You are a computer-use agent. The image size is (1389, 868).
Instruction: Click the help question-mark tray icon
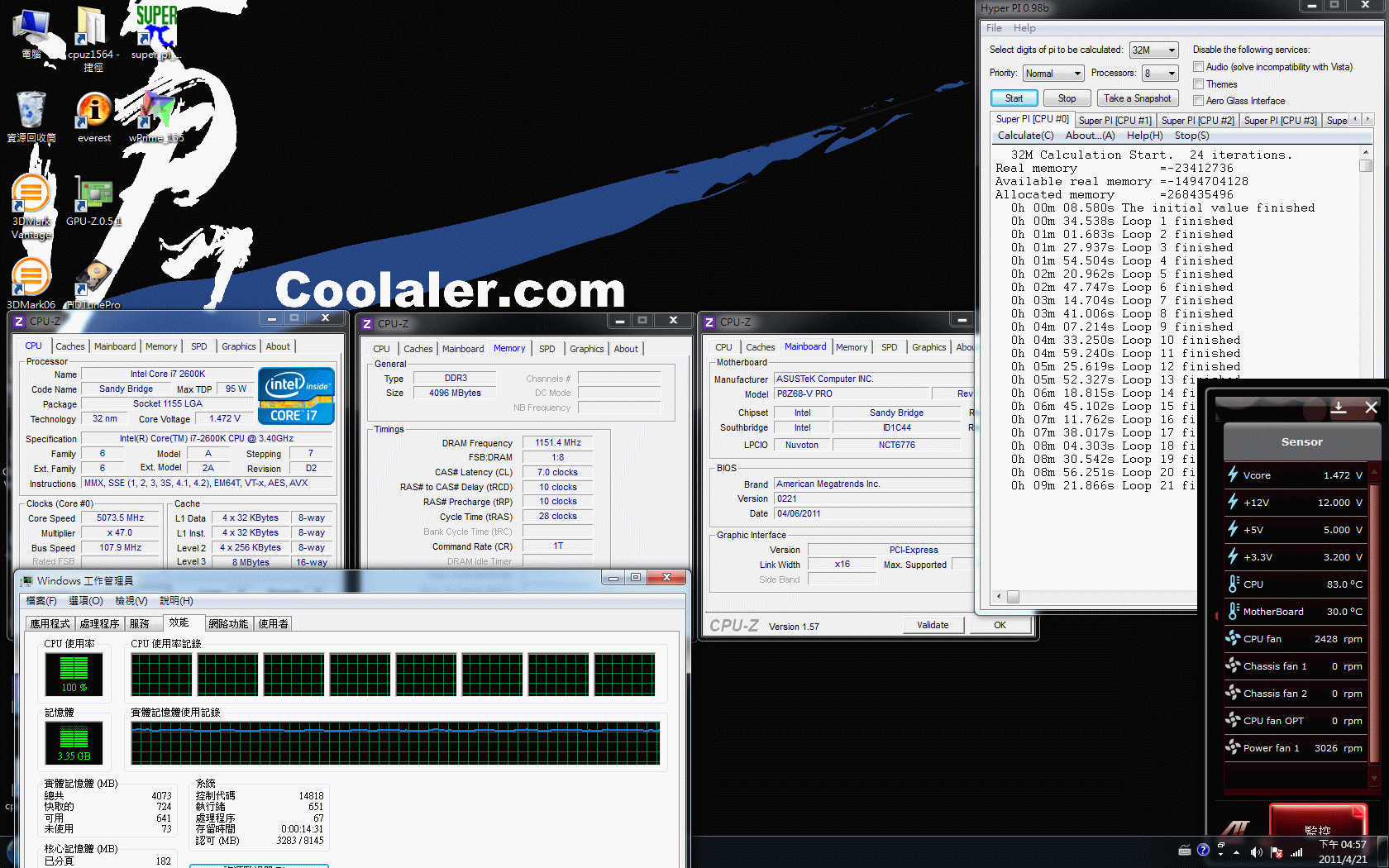pyautogui.click(x=1203, y=850)
